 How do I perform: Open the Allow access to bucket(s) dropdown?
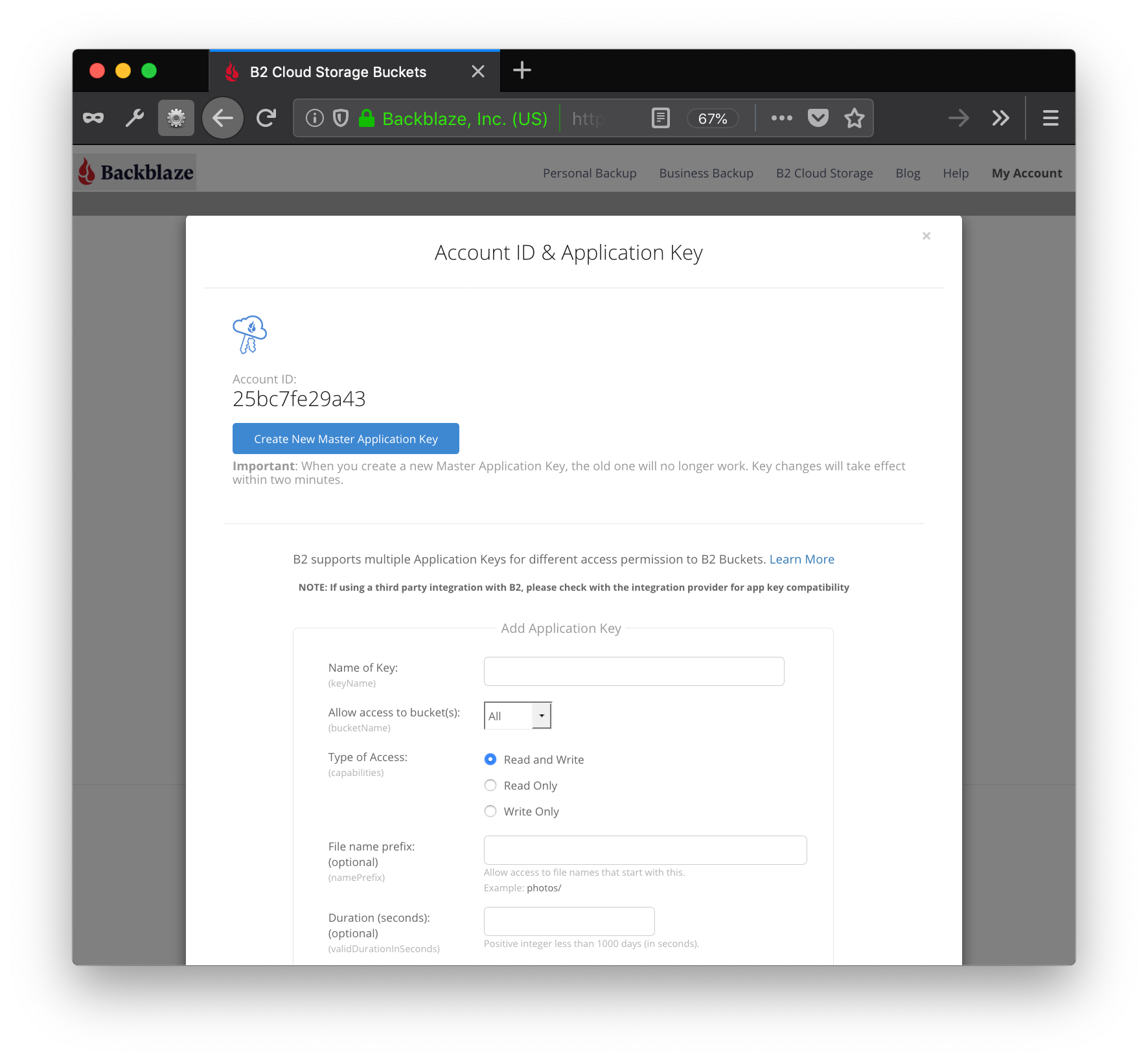(518, 716)
